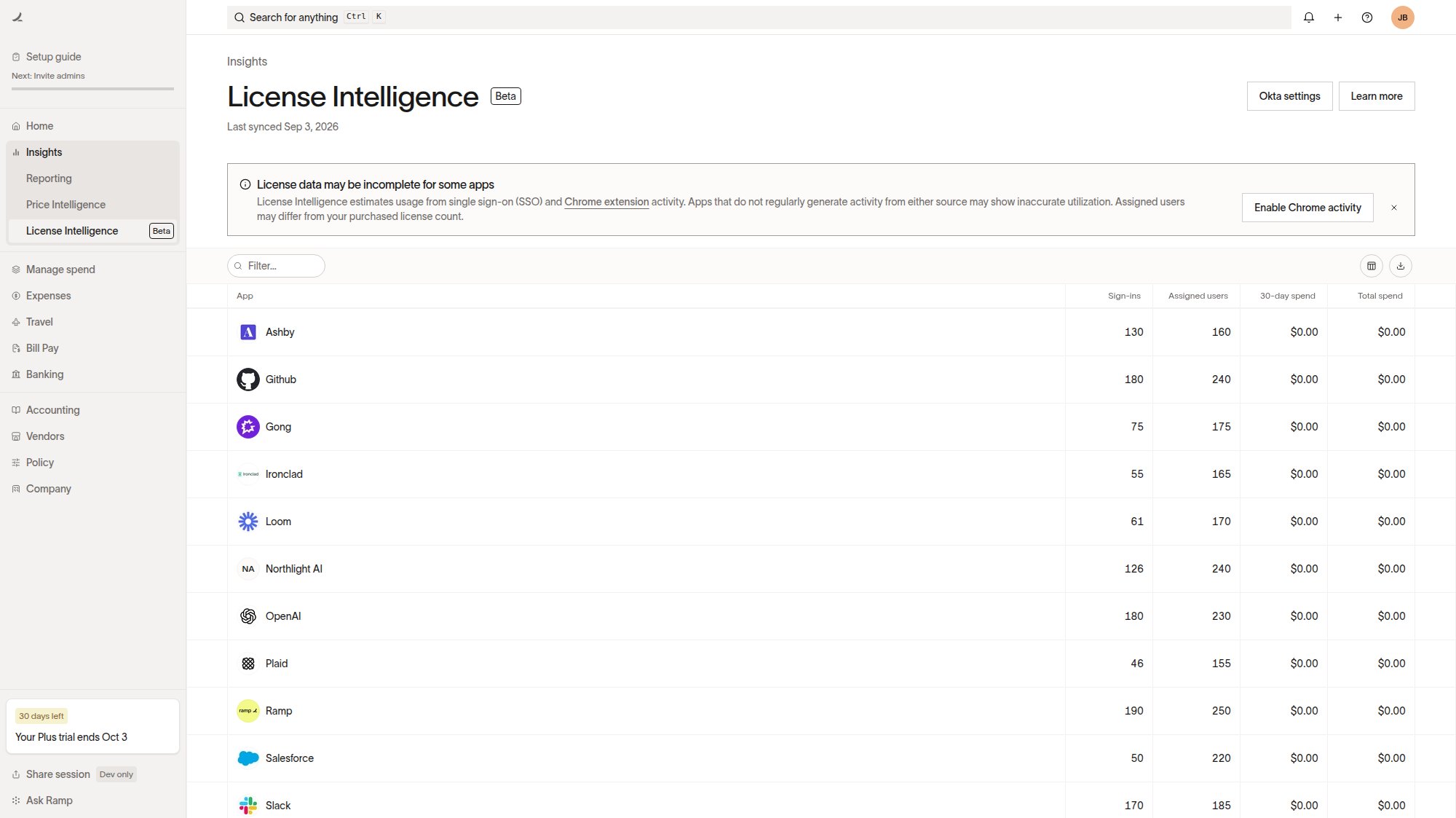Click the Salesforce app name
This screenshot has height=818, width=1456.
pyautogui.click(x=290, y=758)
